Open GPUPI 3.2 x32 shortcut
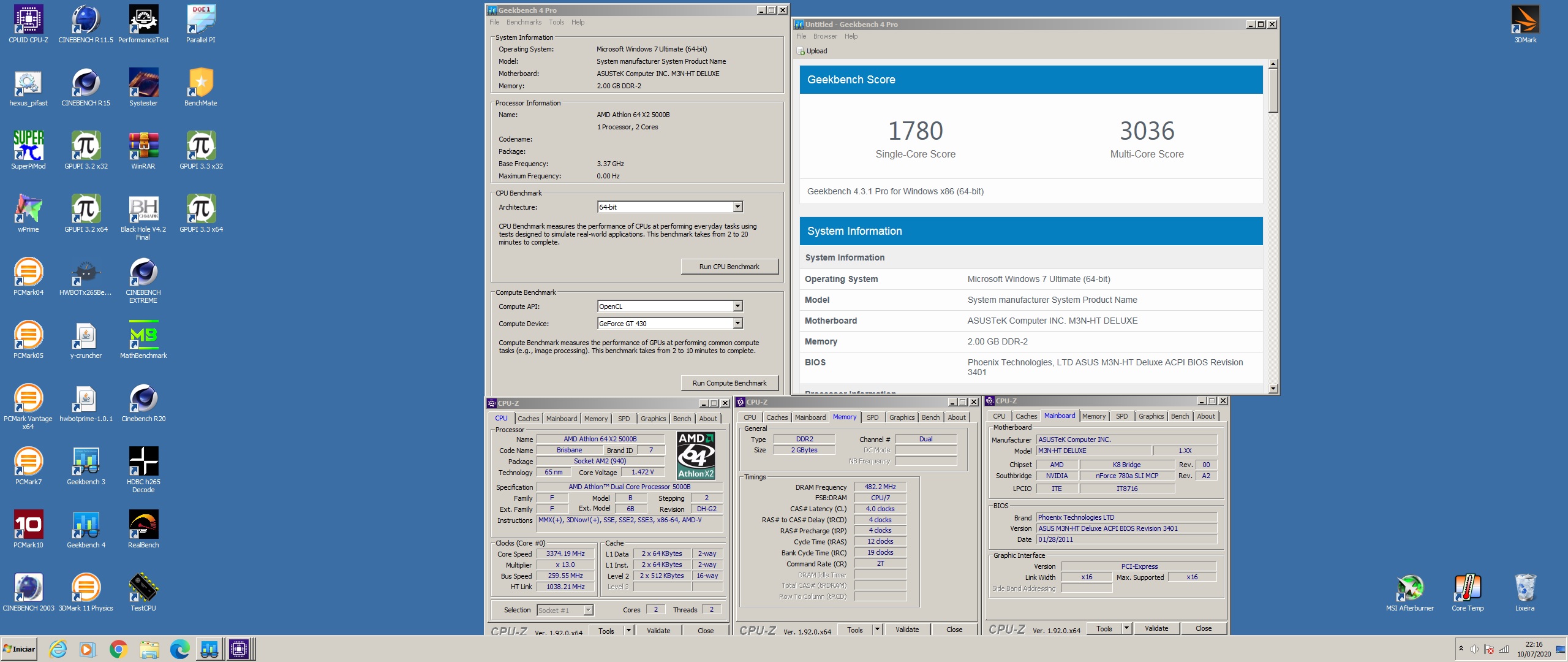This screenshot has width=1568, height=662. 86,151
